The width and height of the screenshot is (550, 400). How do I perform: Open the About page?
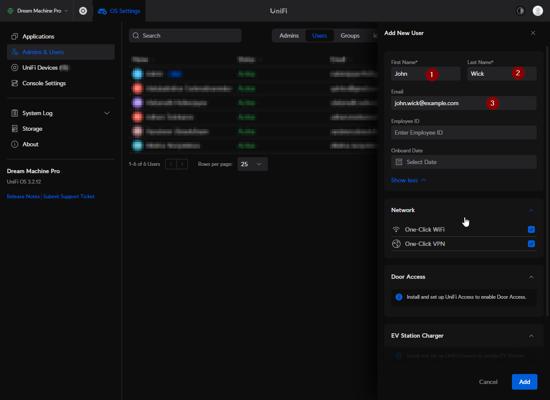tap(30, 144)
